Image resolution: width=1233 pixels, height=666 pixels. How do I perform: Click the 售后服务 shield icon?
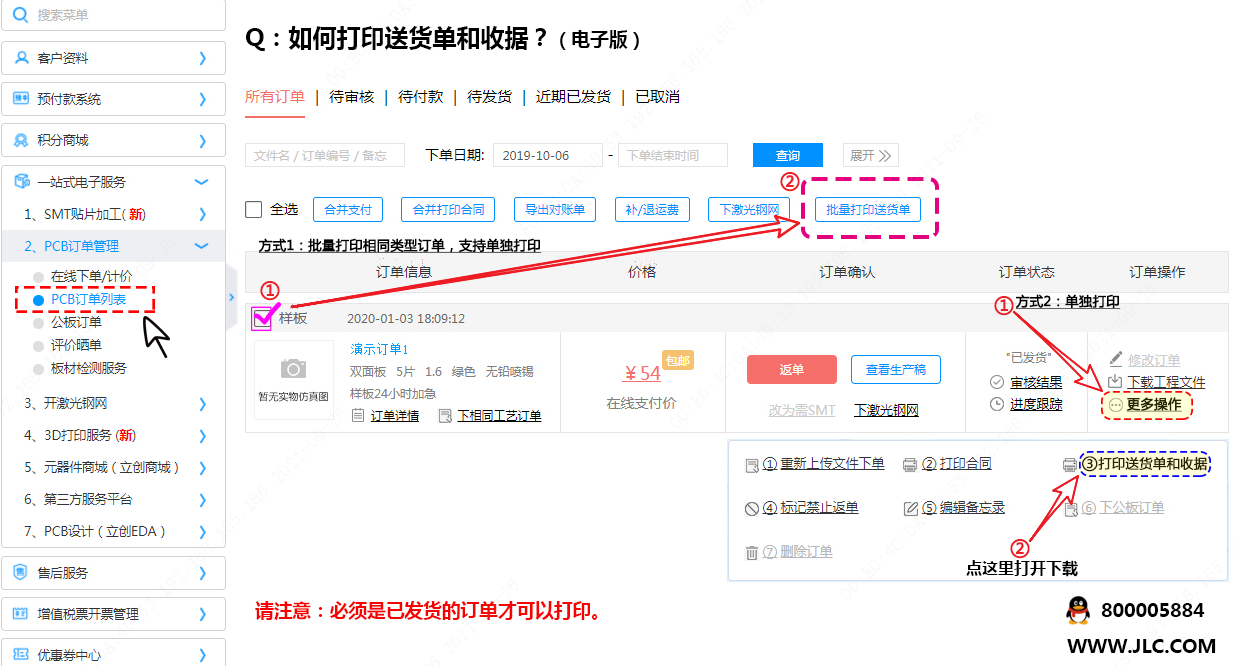(20, 573)
